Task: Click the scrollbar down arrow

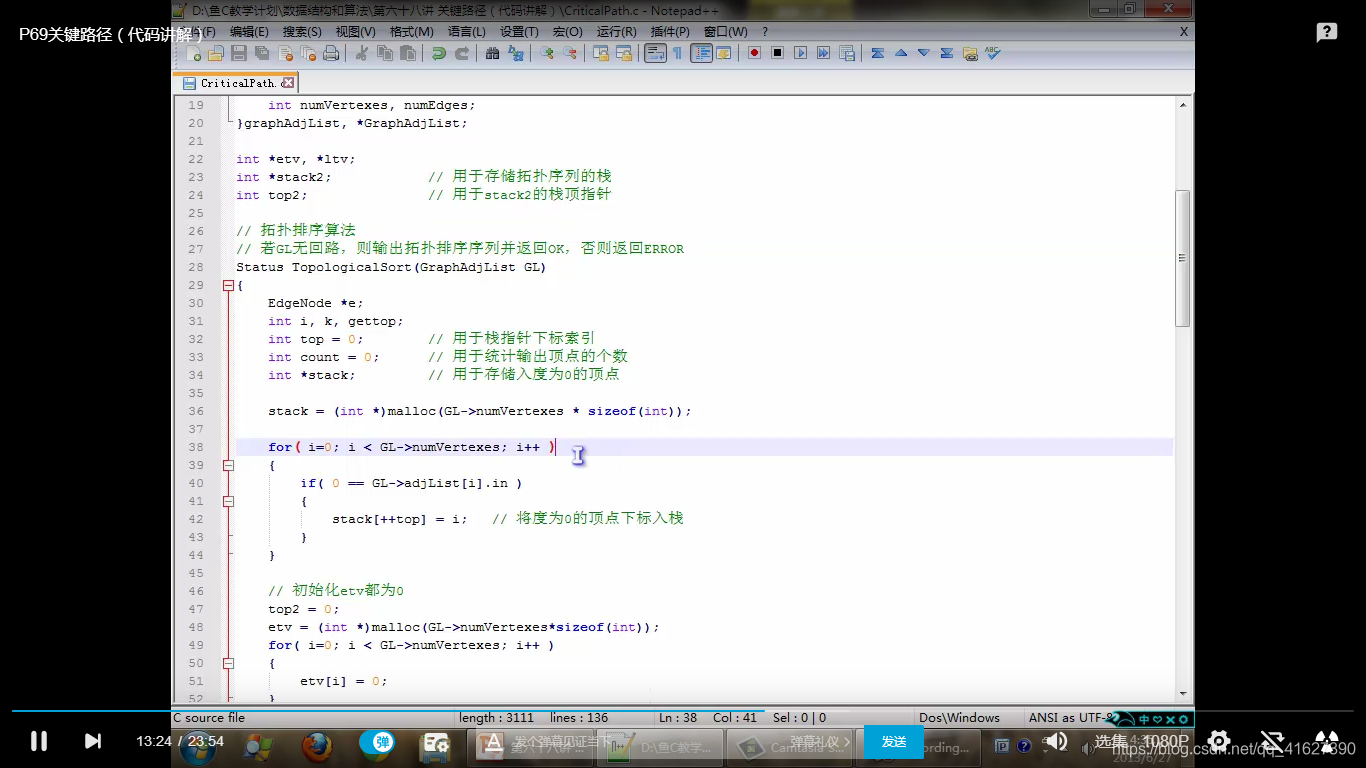Action: (x=1183, y=693)
